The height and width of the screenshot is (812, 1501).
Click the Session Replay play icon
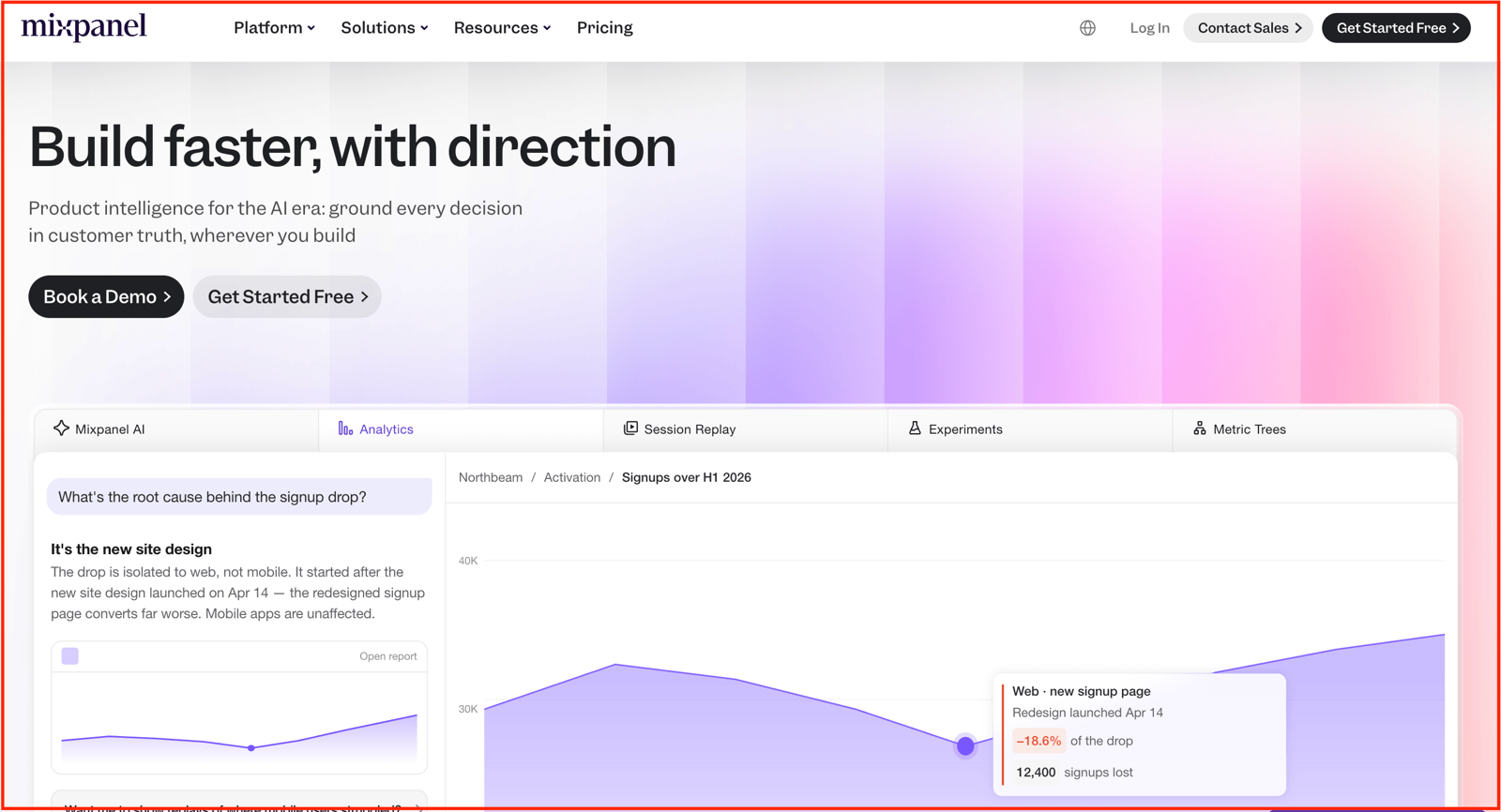pos(630,429)
